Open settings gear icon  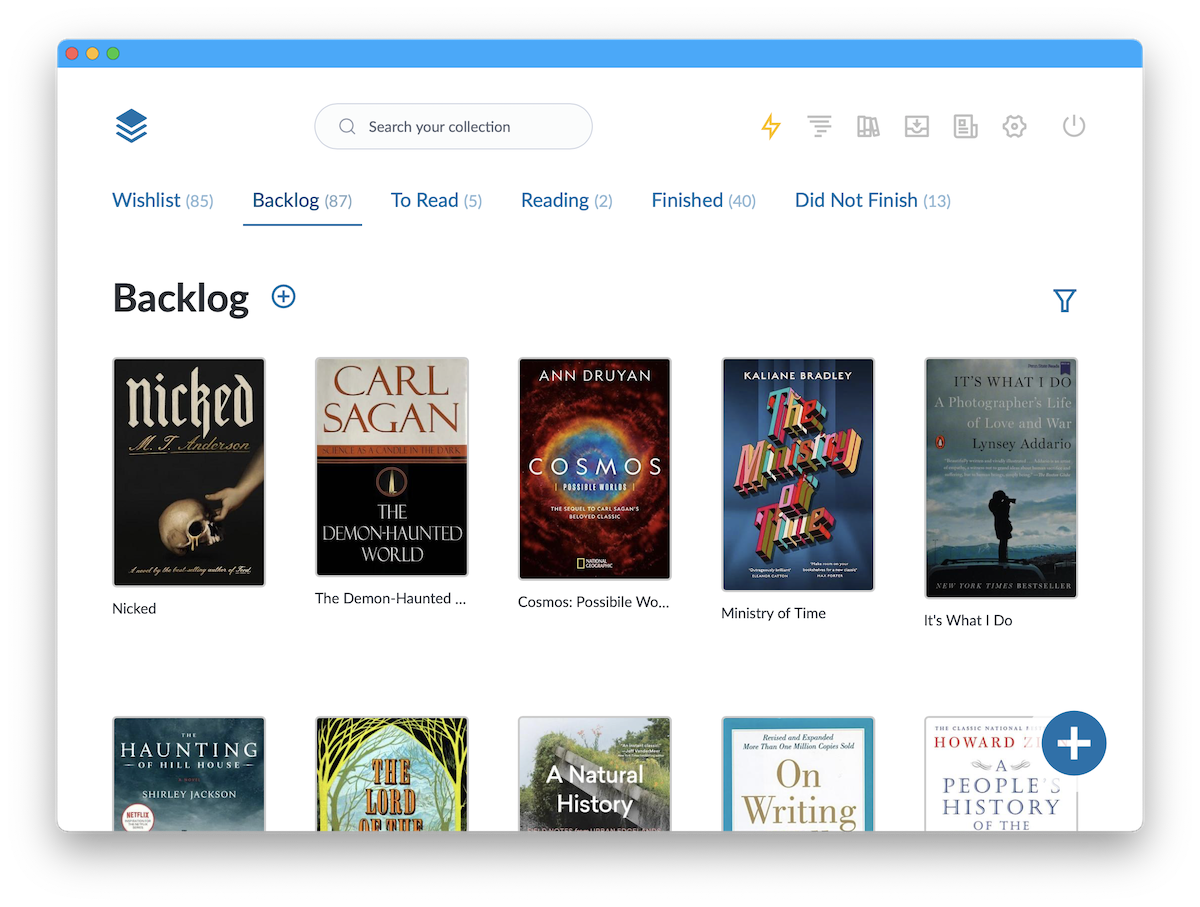[1015, 126]
